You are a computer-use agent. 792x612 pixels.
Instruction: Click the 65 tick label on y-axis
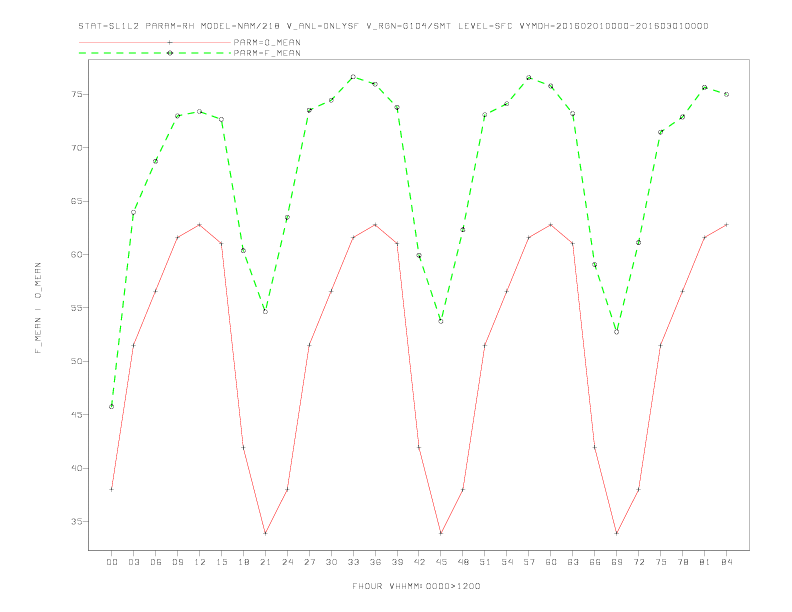pos(77,201)
